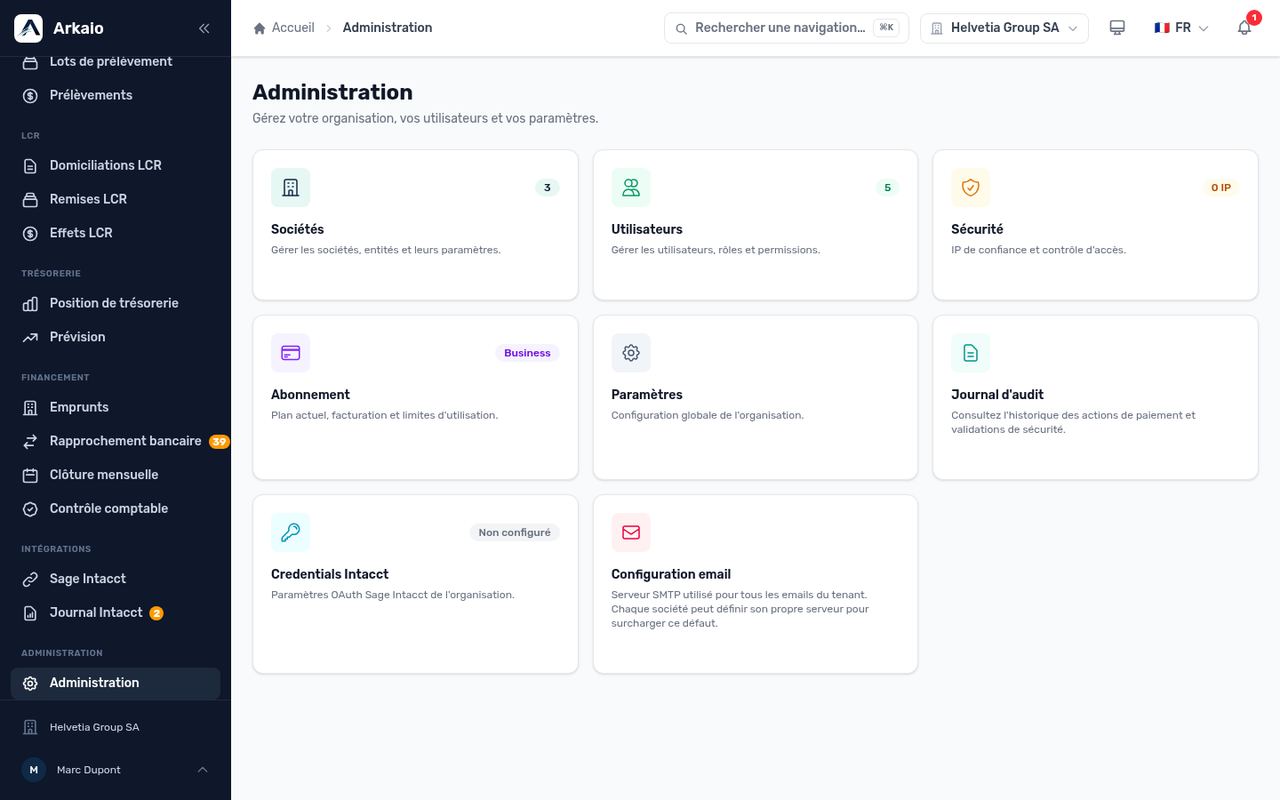Collapse the sidebar with the double chevron

click(204, 28)
